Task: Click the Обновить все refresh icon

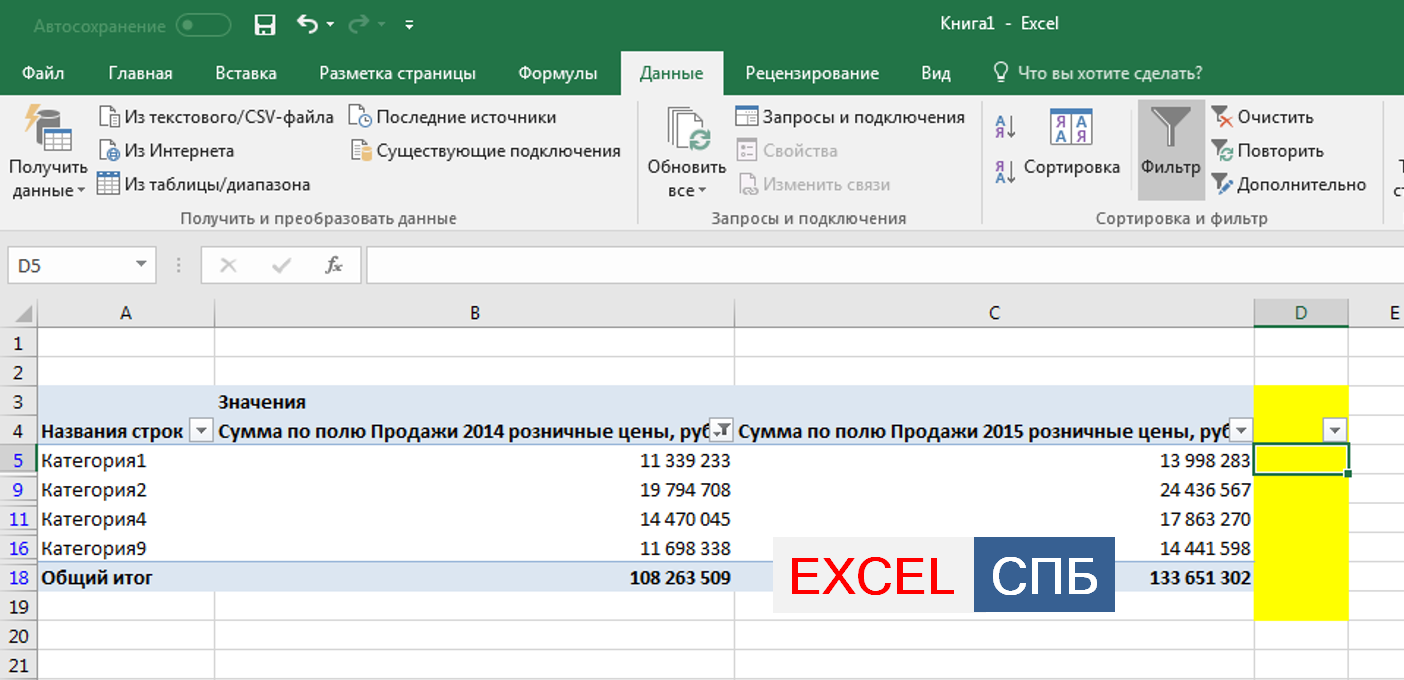Action: coord(687,130)
